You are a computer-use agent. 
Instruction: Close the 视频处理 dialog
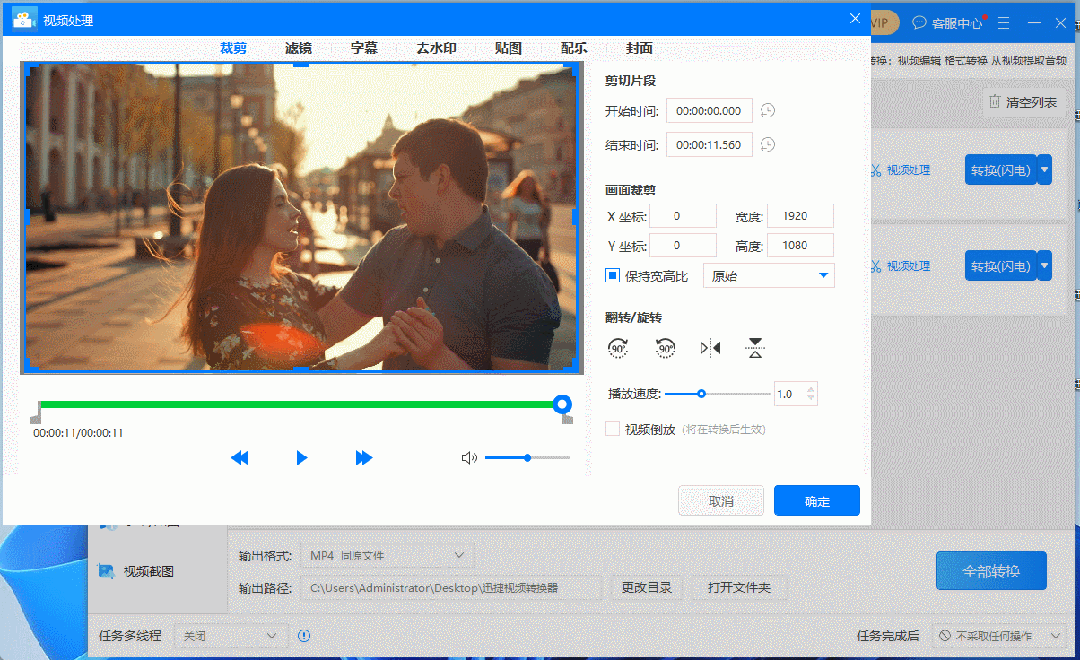tap(855, 19)
